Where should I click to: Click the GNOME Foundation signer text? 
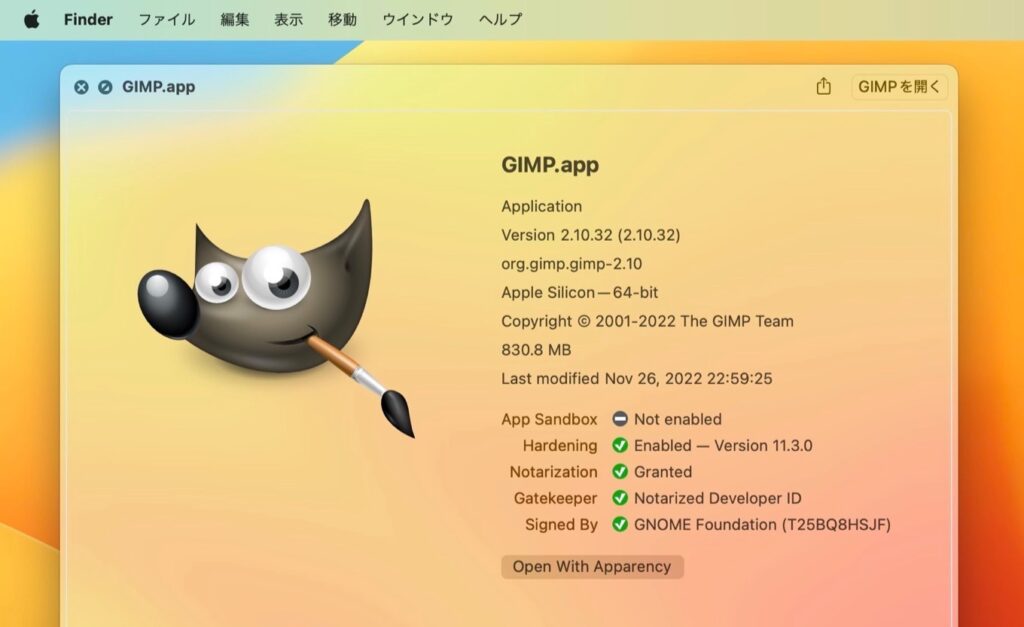[762, 524]
